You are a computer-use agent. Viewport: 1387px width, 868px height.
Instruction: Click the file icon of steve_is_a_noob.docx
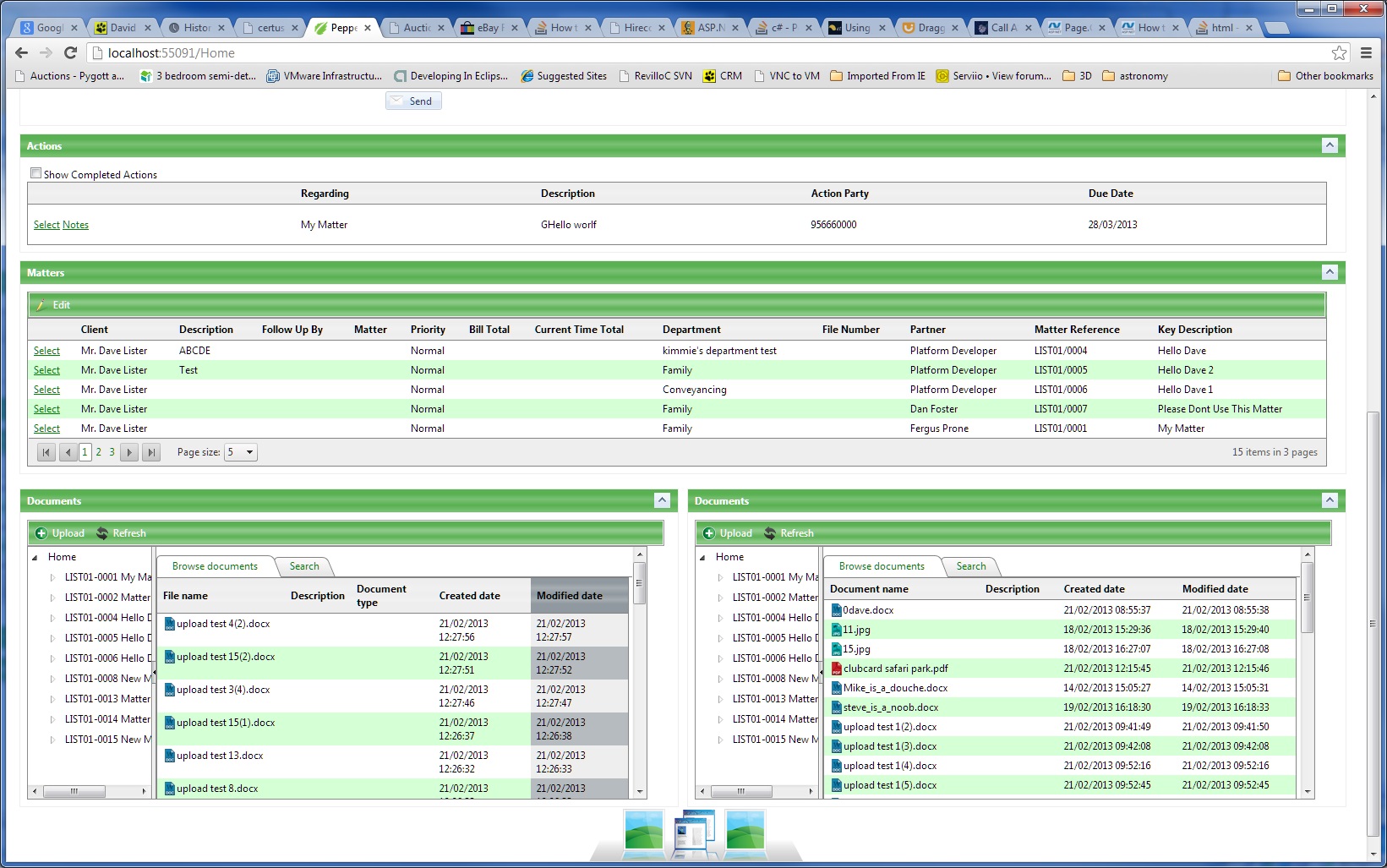(837, 707)
